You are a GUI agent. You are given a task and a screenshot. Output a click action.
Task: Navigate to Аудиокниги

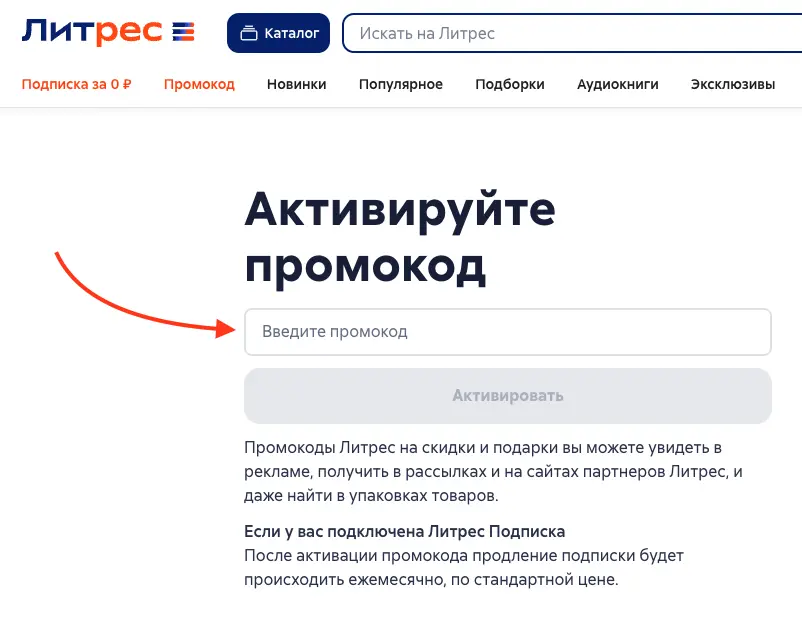pyautogui.click(x=617, y=84)
